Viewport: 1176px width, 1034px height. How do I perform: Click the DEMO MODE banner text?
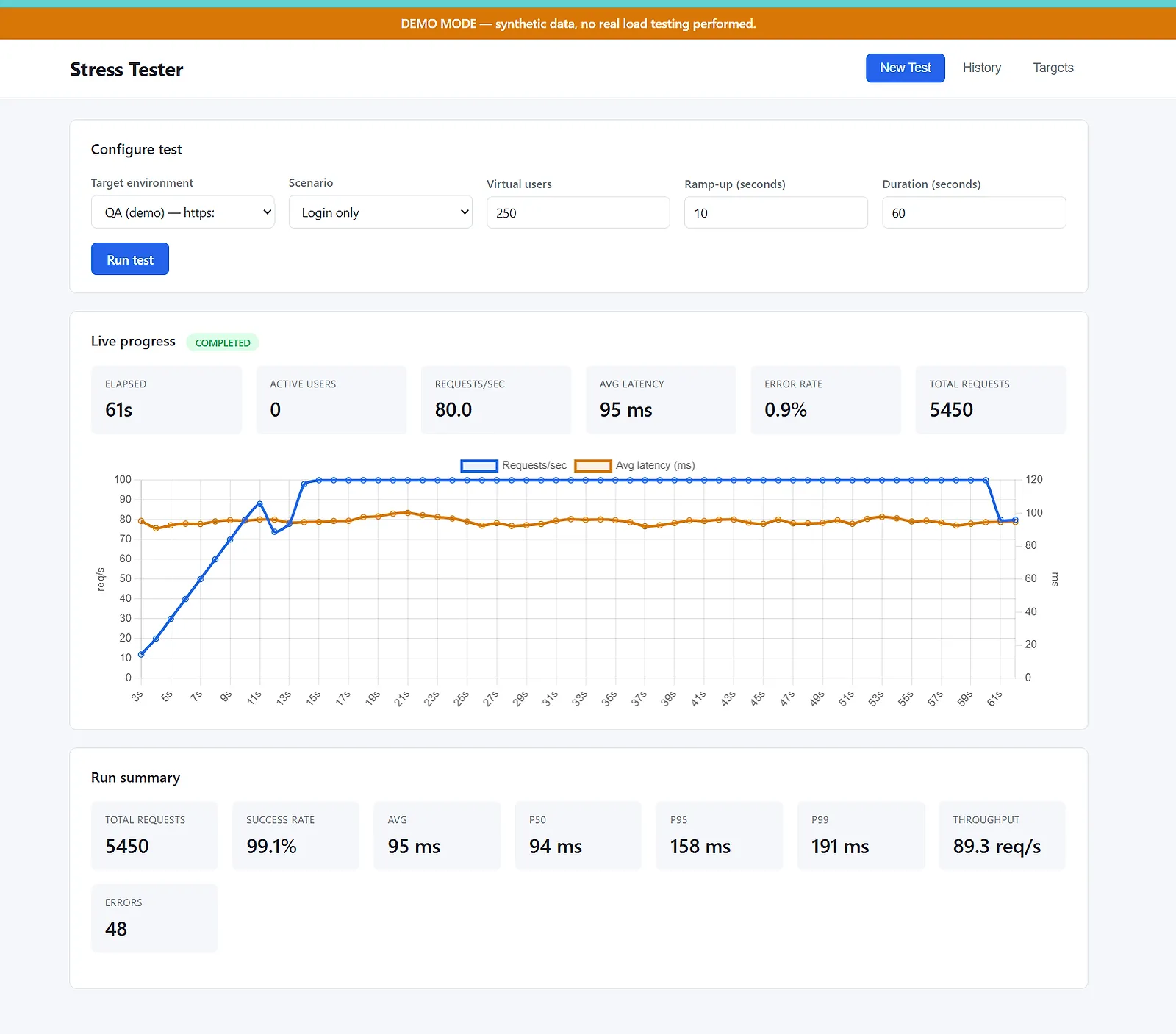pos(578,24)
